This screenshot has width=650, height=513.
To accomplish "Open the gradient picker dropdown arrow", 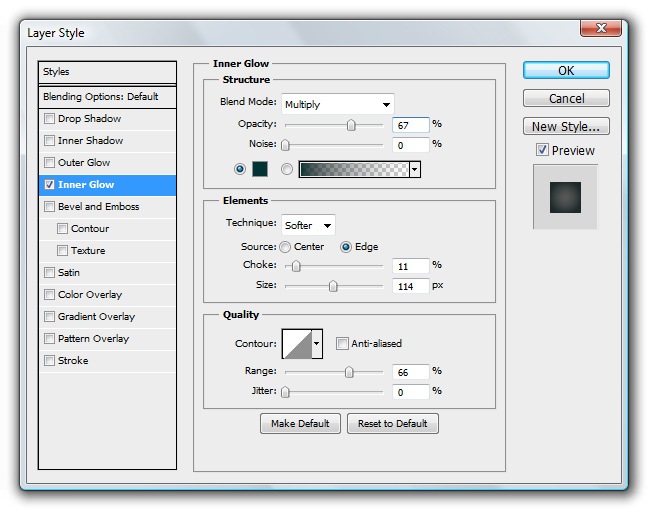I will 414,170.
